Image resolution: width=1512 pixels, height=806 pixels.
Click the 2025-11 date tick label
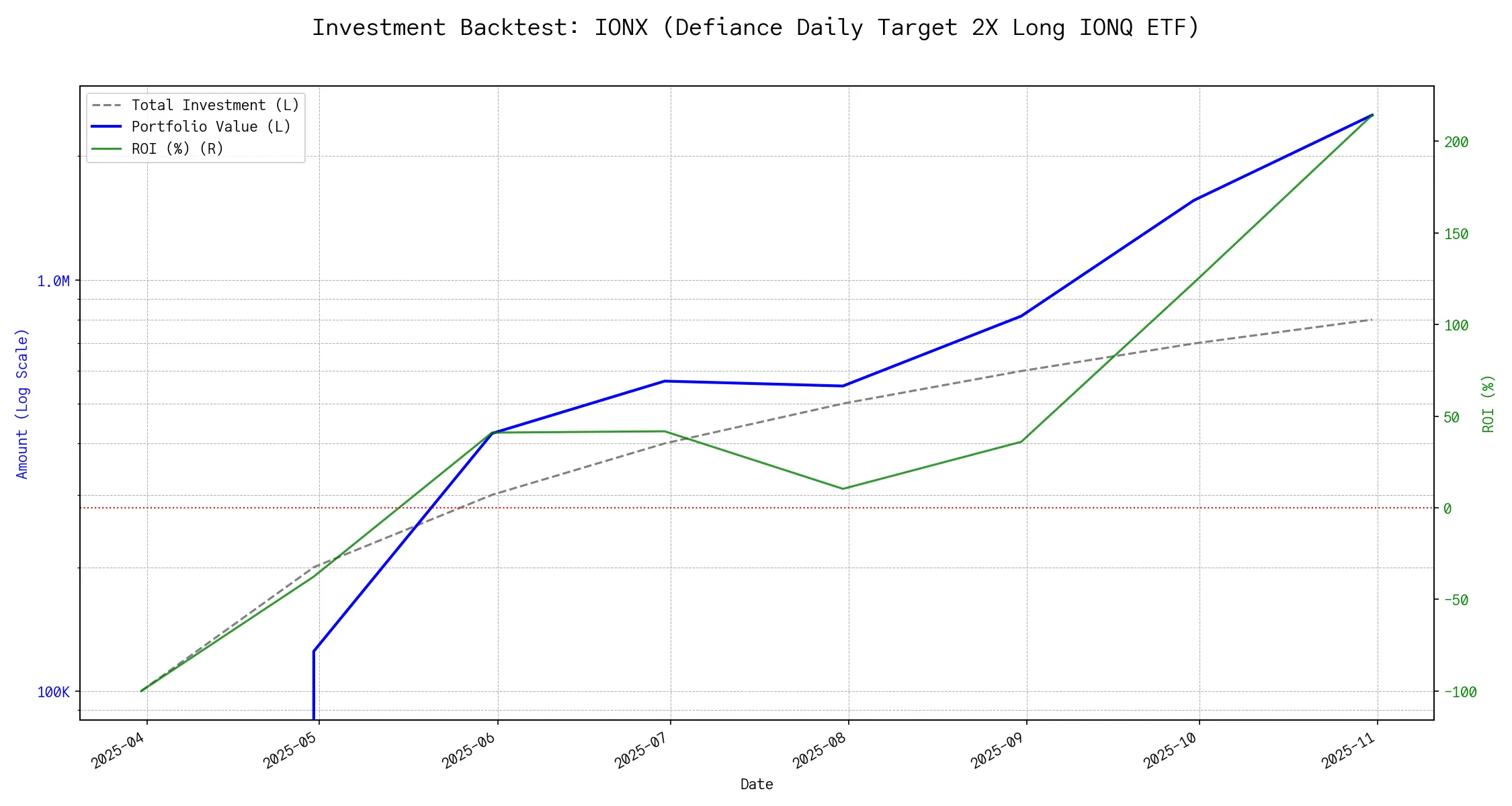(x=1349, y=750)
